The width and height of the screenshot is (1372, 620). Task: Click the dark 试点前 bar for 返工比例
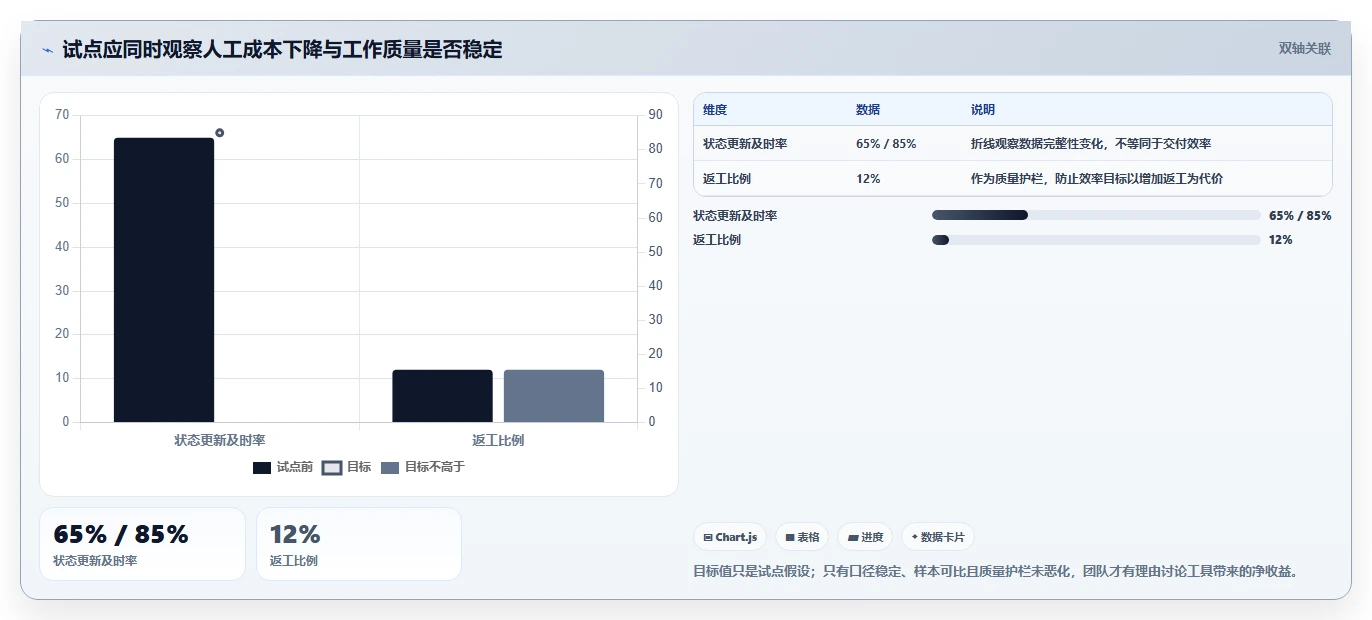click(442, 396)
